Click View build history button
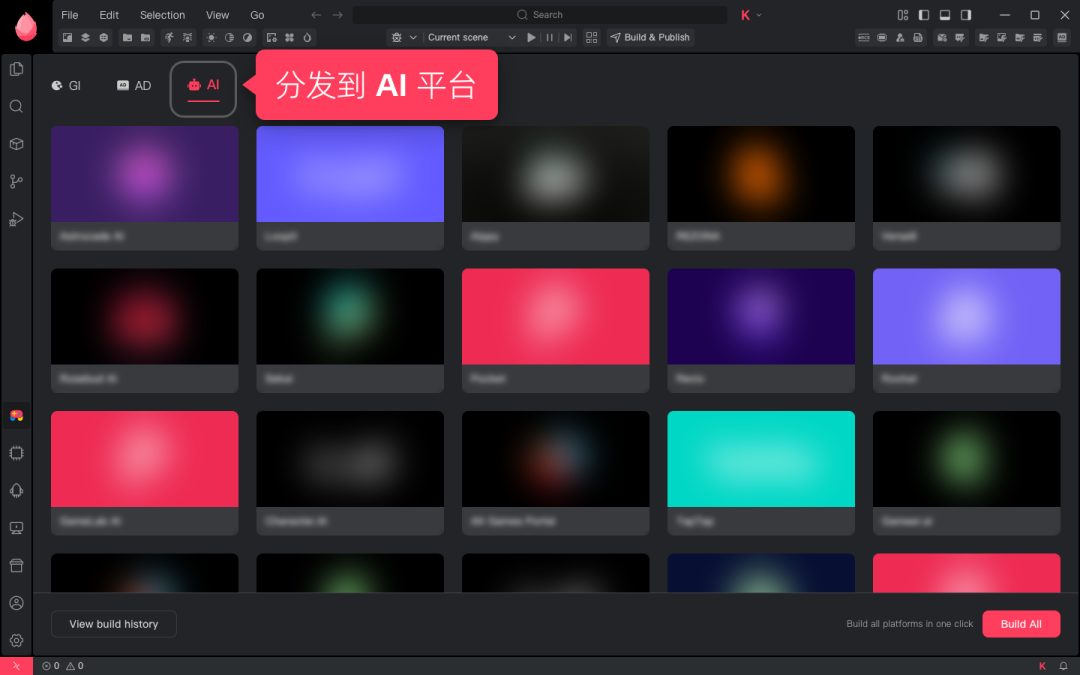Image resolution: width=1080 pixels, height=675 pixels. [x=114, y=624]
